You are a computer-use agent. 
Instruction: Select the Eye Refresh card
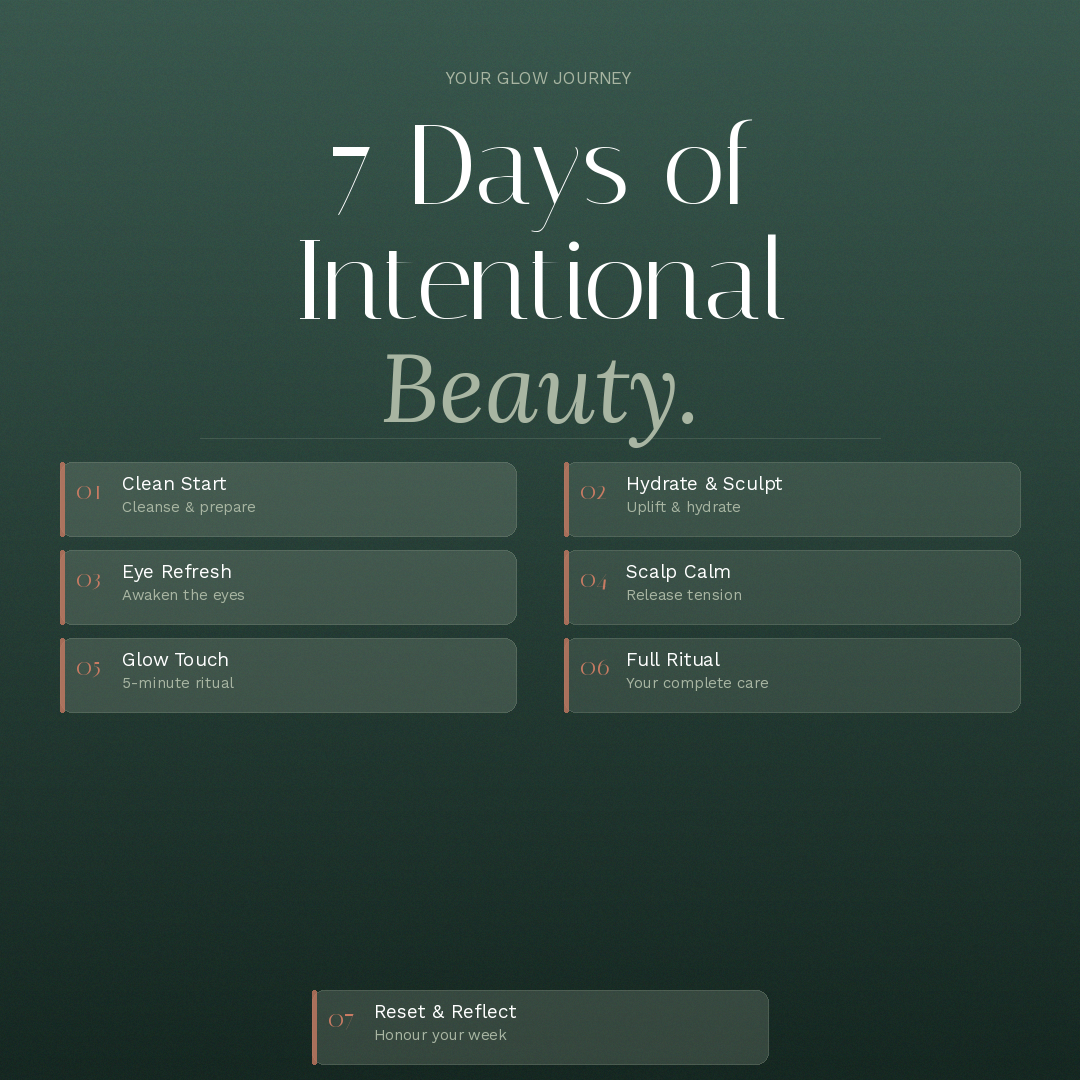coord(289,588)
